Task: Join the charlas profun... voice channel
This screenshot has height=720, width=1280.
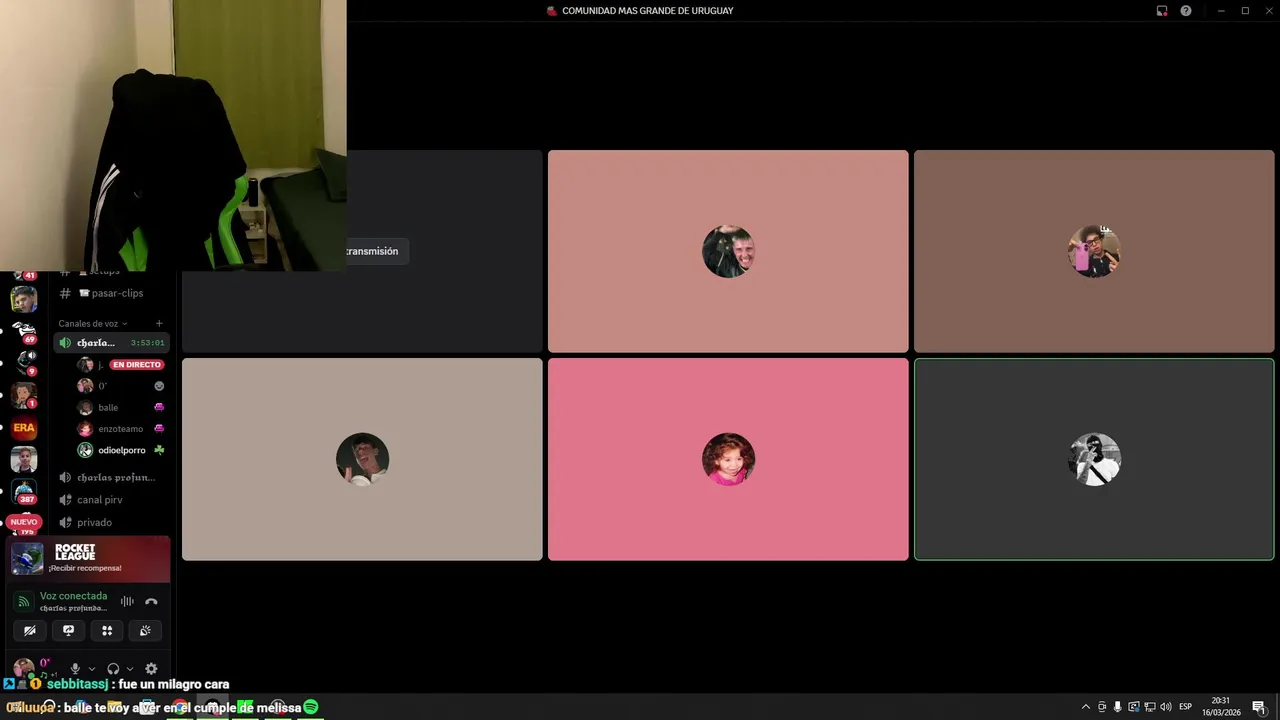Action: click(112, 477)
